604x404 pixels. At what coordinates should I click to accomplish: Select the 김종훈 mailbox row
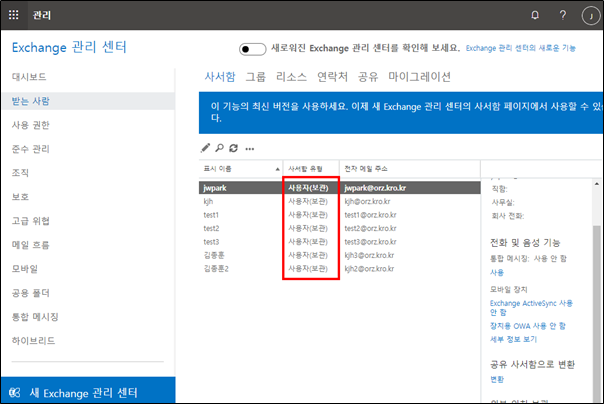coord(339,255)
